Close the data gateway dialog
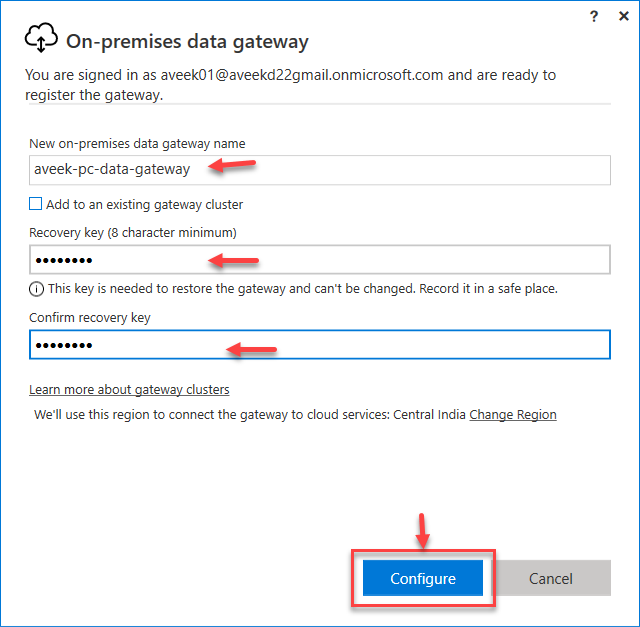 point(623,16)
